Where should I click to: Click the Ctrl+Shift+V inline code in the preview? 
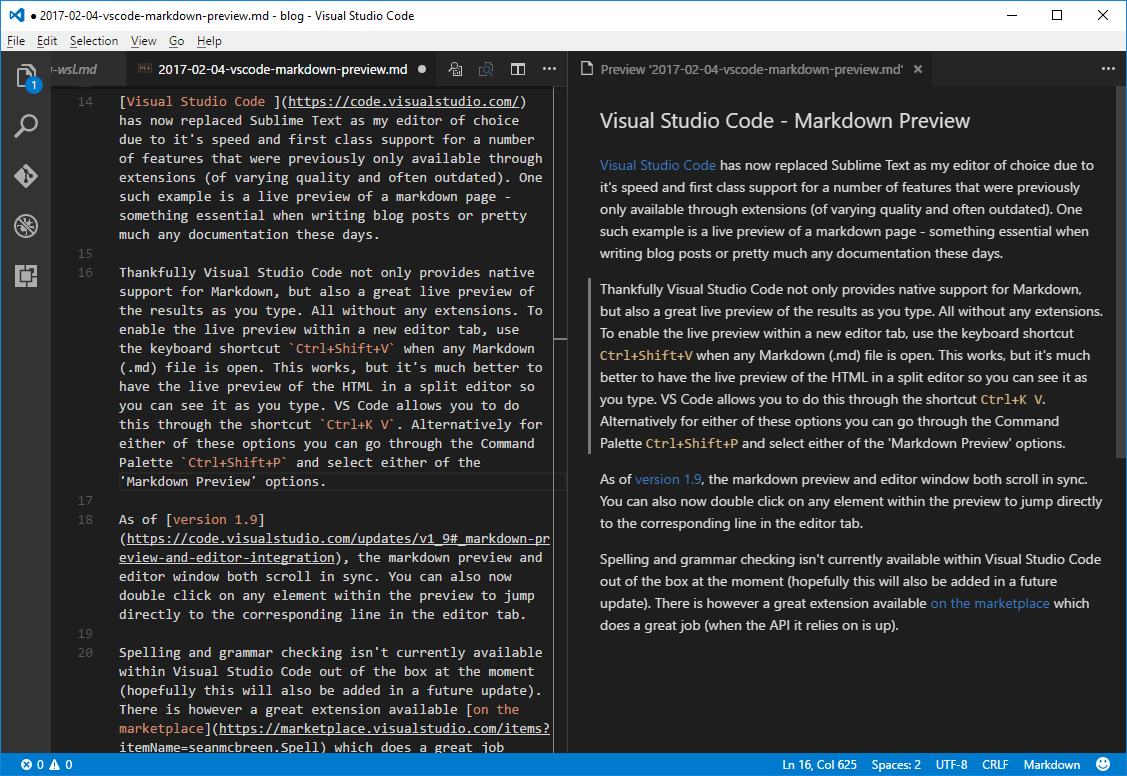[x=646, y=356]
